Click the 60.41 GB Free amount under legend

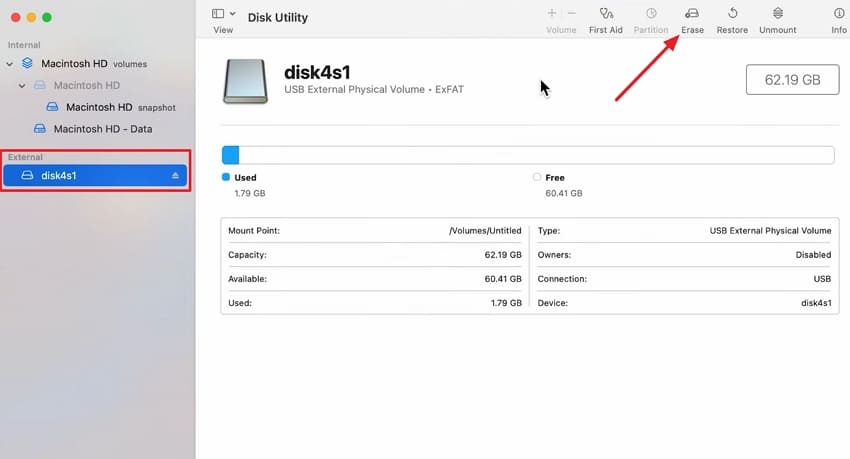click(564, 193)
